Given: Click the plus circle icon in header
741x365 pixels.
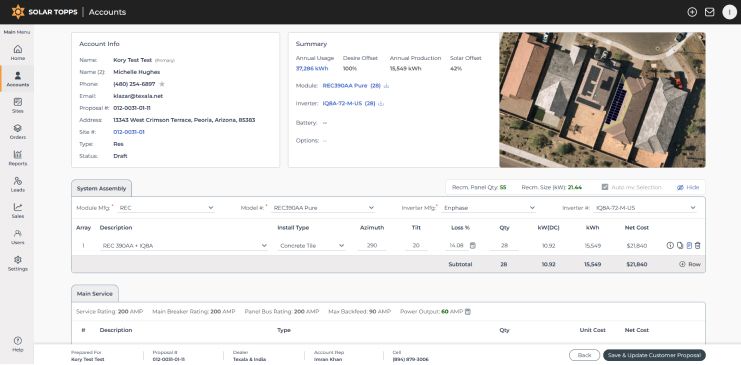Looking at the screenshot, I should pyautogui.click(x=692, y=12).
